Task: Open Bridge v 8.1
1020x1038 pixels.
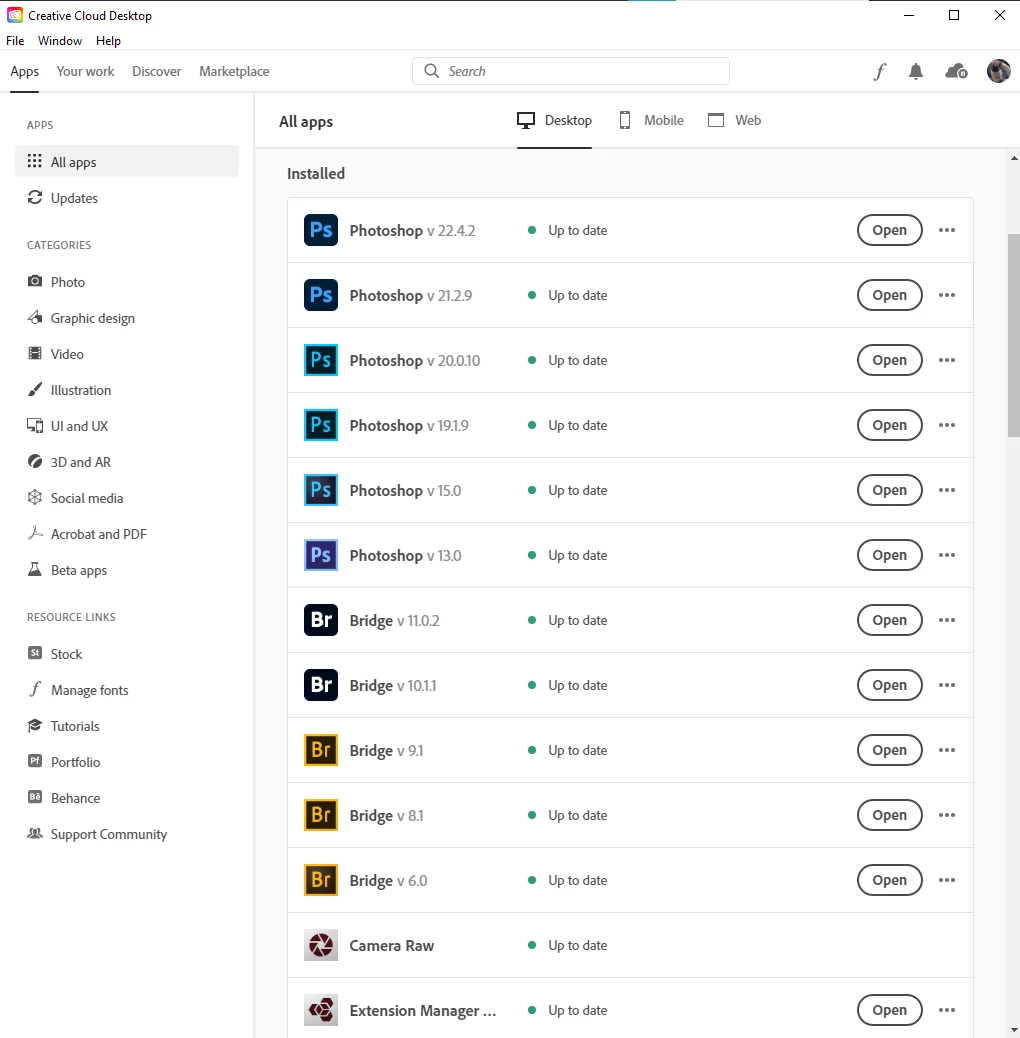Action: pos(890,815)
